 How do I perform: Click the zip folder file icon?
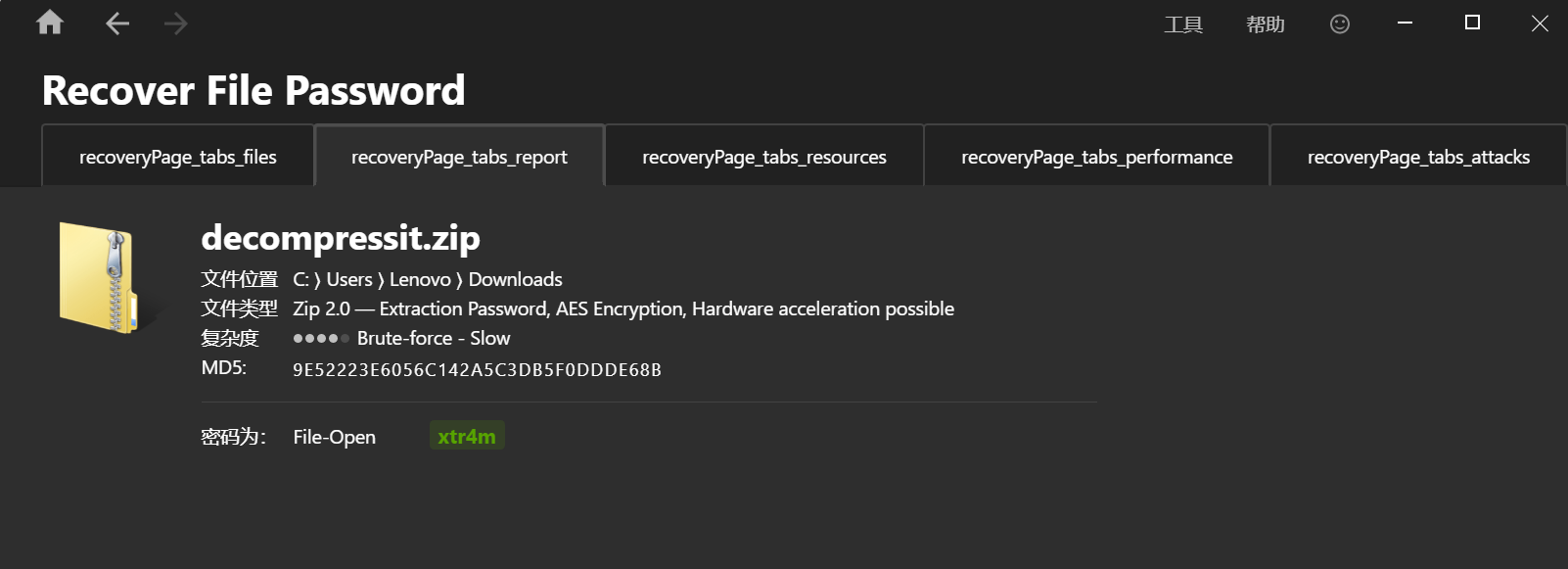tap(98, 277)
